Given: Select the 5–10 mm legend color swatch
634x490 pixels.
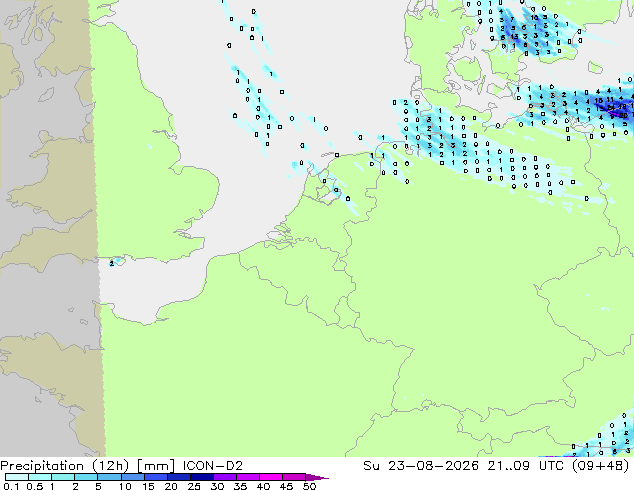Looking at the screenshot, I should click(109, 477).
